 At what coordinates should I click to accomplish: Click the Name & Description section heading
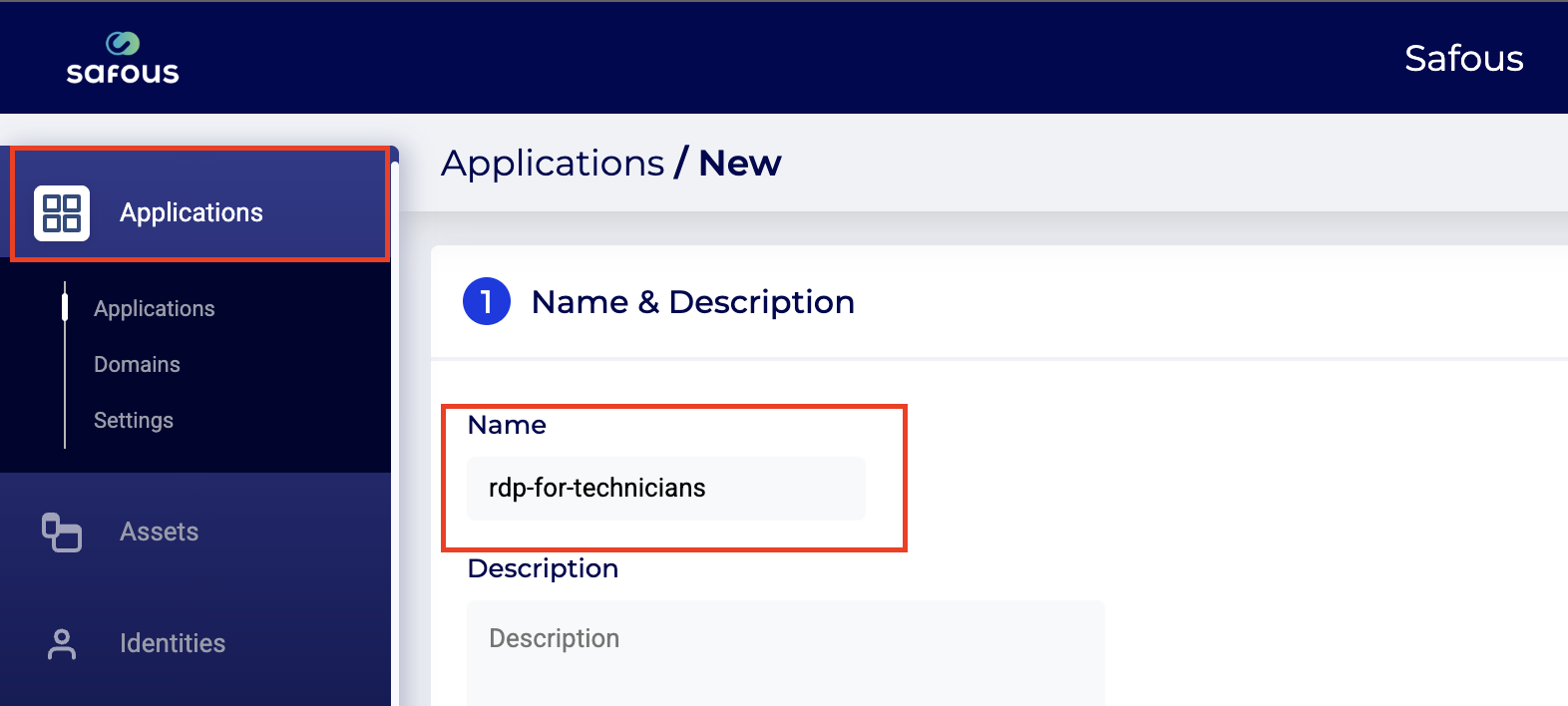point(693,302)
